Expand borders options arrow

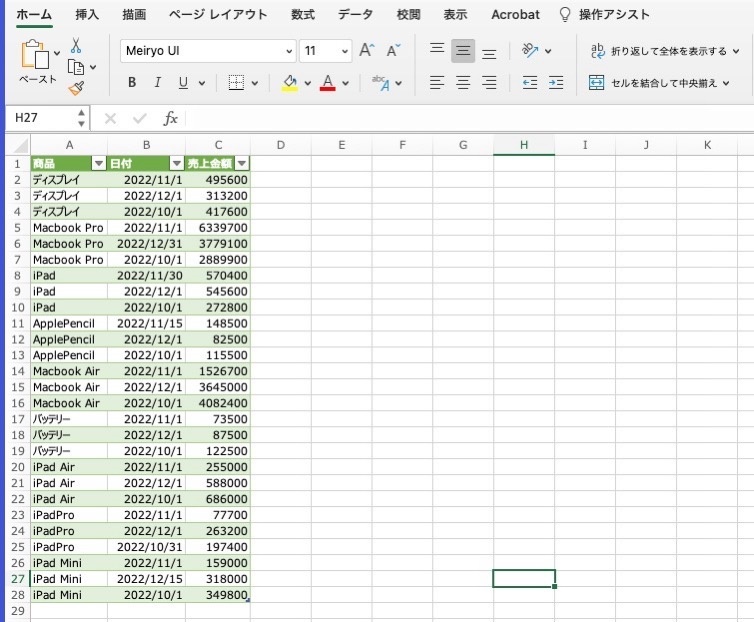pyautogui.click(x=255, y=83)
